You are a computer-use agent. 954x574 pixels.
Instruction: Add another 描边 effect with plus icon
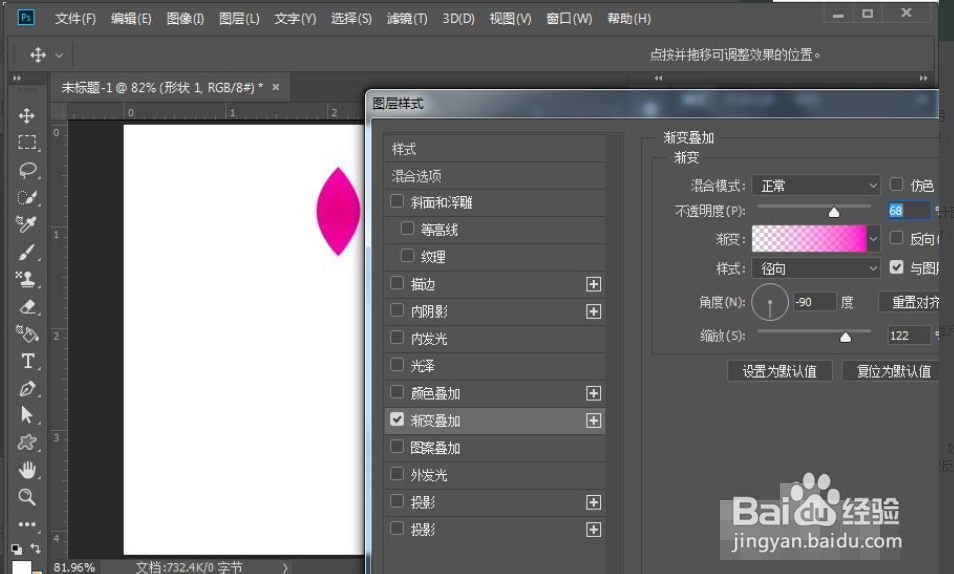tap(593, 284)
